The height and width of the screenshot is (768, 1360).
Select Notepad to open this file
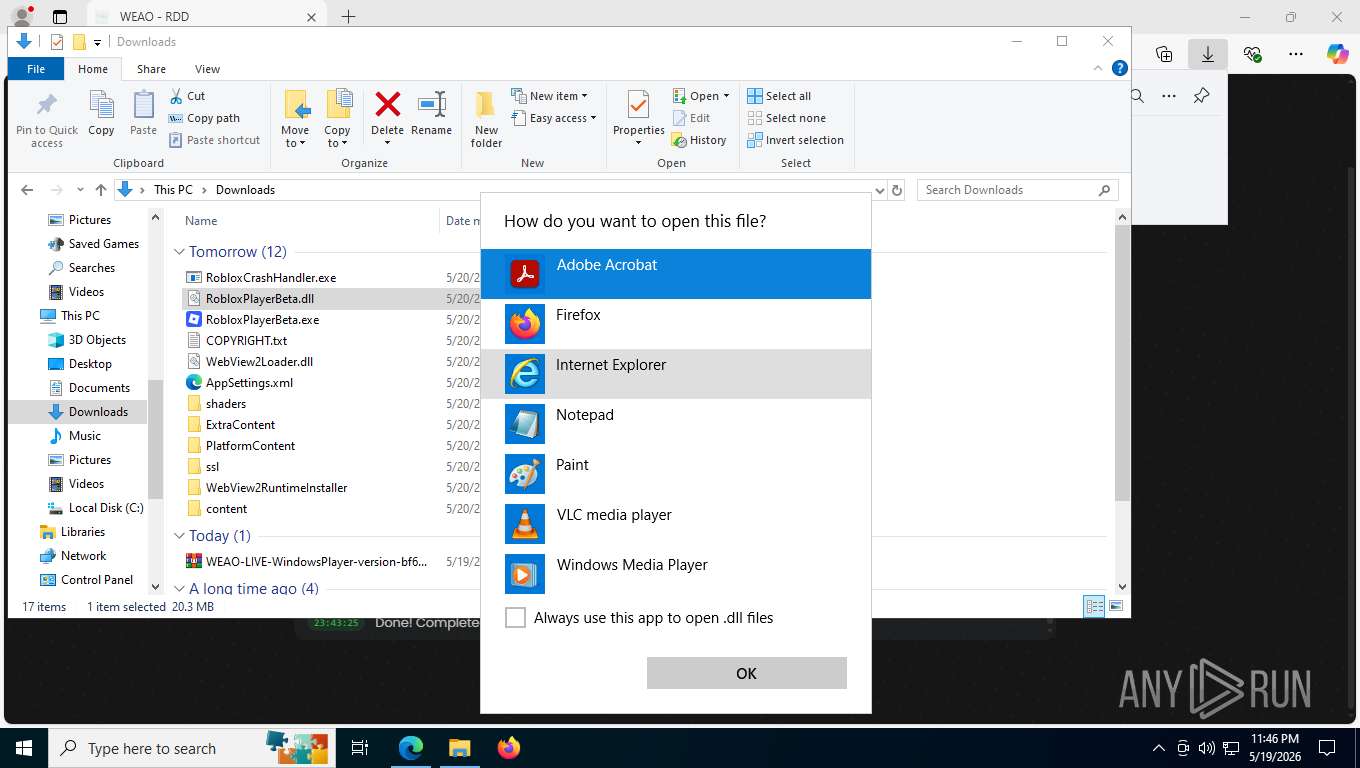[676, 423]
